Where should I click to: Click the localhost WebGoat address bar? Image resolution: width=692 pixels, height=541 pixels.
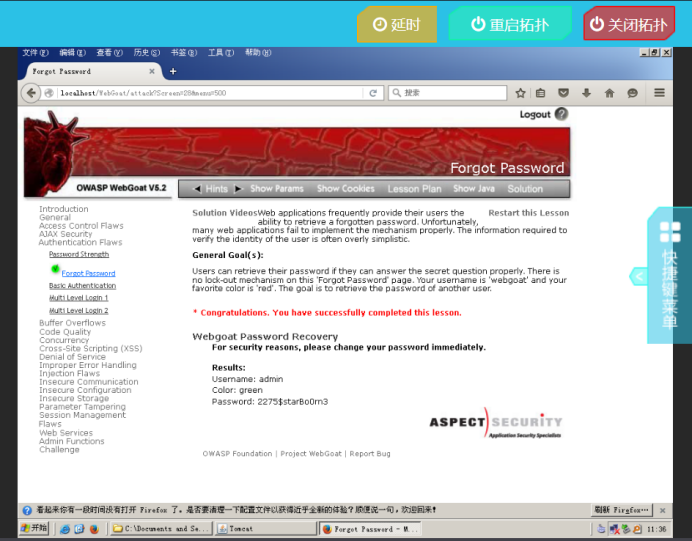click(210, 93)
